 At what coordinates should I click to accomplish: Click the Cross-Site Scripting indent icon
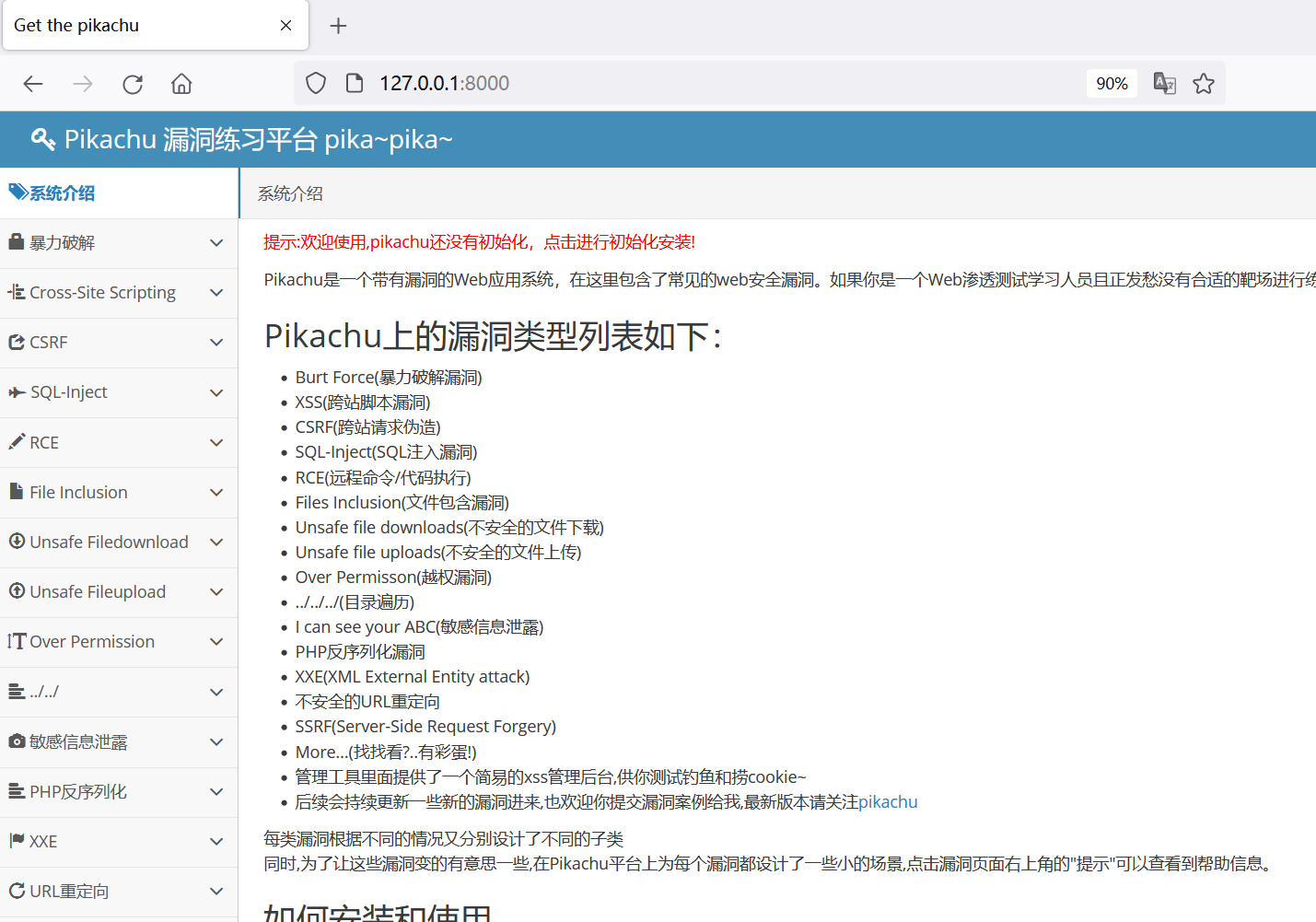(17, 292)
